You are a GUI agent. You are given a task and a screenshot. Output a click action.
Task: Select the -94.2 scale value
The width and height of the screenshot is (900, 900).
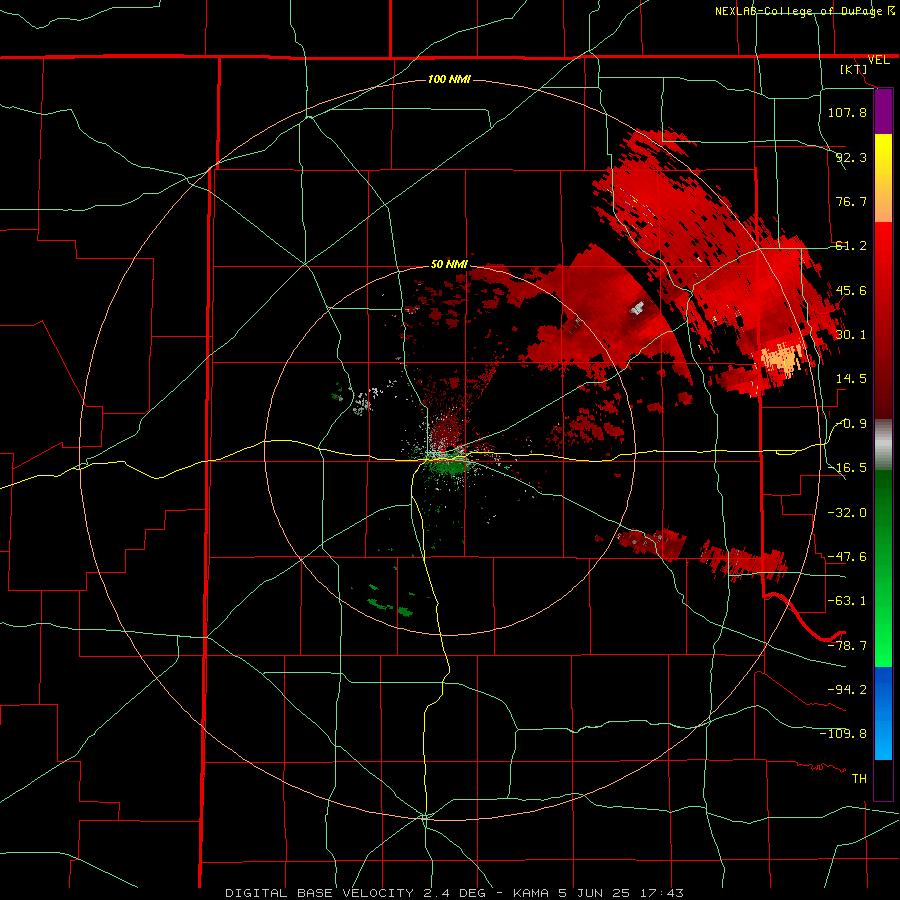click(x=847, y=689)
